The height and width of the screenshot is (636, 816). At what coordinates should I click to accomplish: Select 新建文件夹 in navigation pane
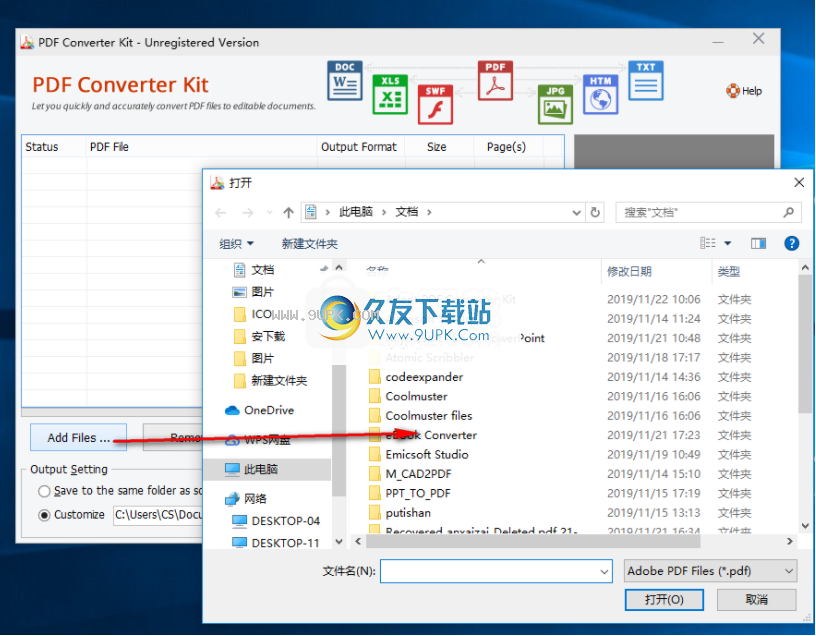(x=279, y=380)
